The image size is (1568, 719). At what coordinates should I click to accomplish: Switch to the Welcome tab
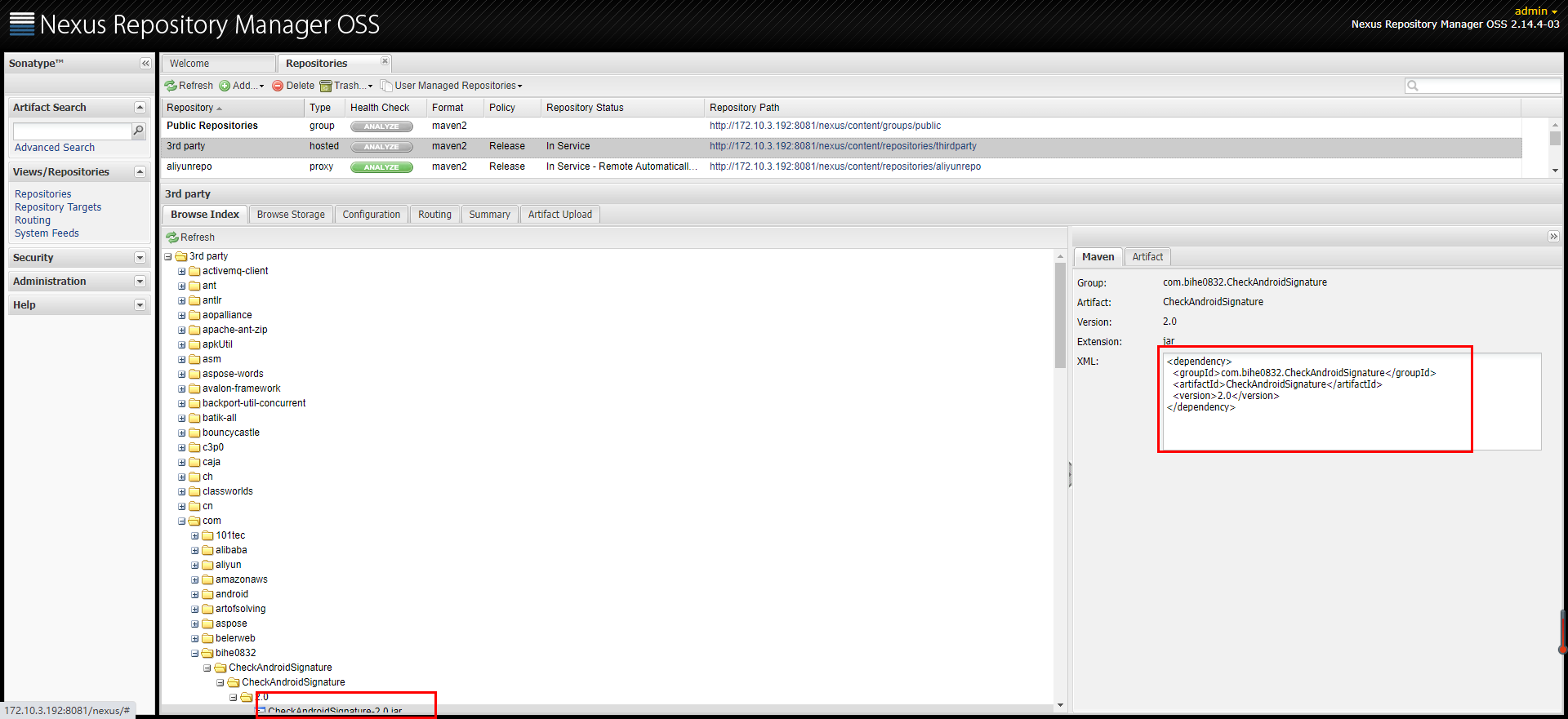[x=218, y=64]
